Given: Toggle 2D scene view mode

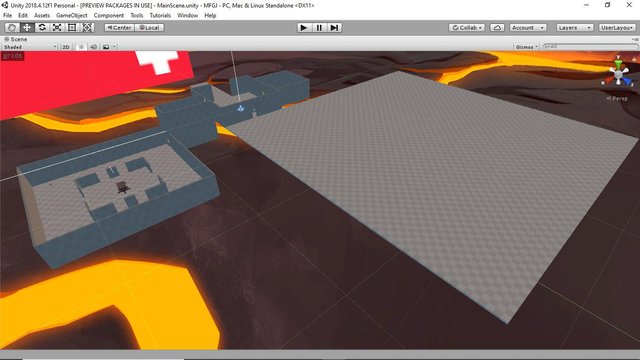Looking at the screenshot, I should tap(66, 47).
